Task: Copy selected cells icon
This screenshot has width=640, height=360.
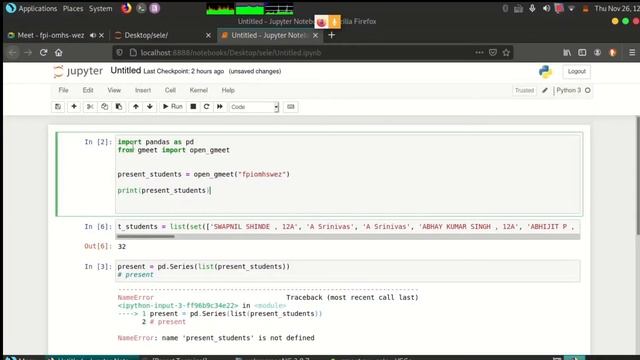Action: (104, 107)
